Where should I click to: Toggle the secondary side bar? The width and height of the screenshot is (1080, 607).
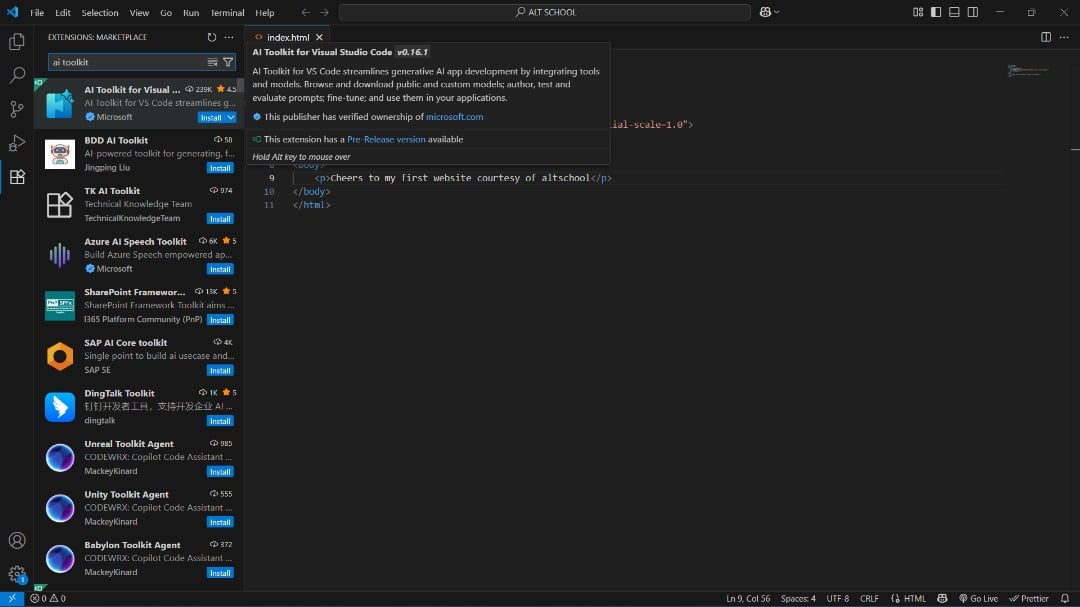pyautogui.click(x=973, y=12)
